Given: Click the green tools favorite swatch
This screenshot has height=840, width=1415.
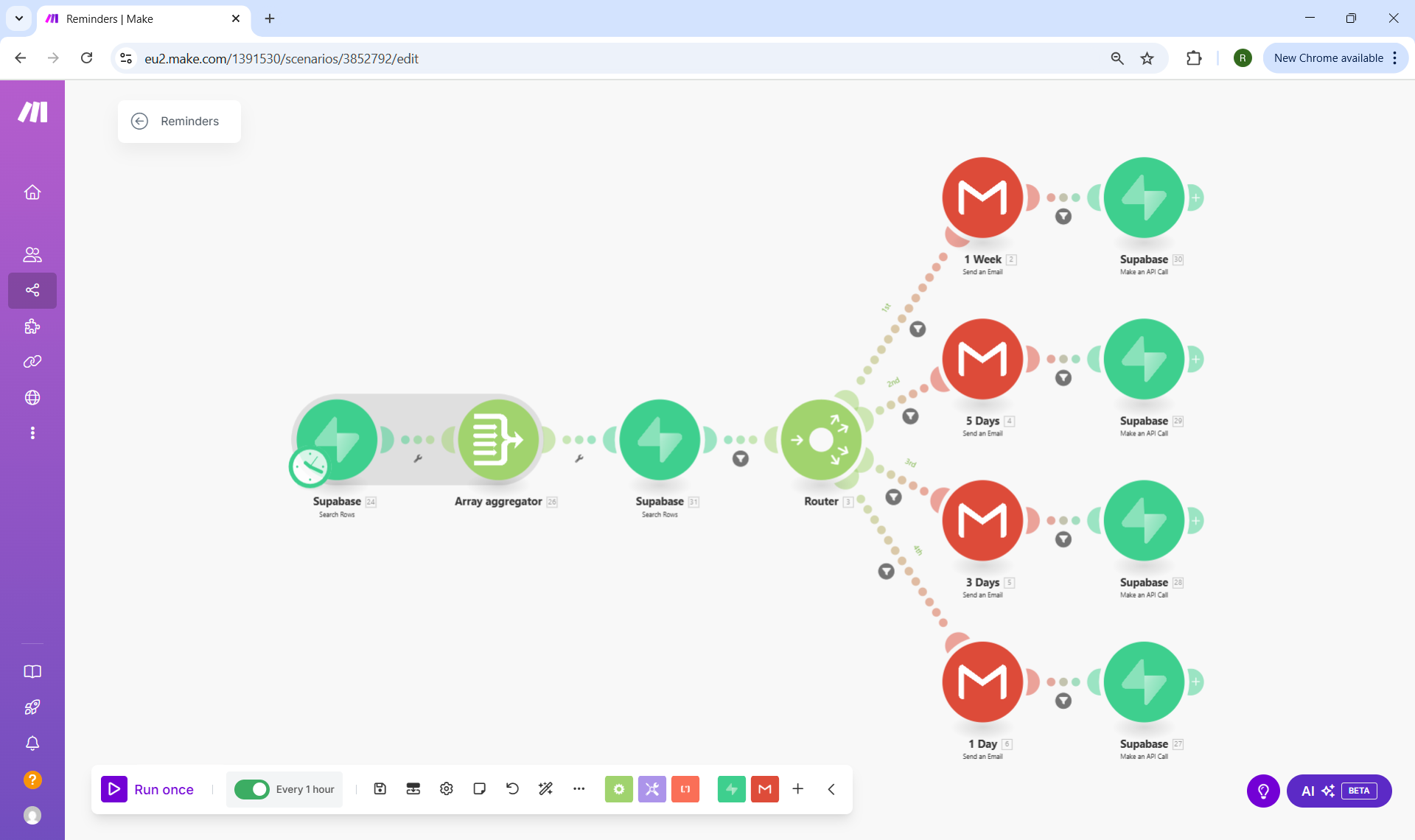Looking at the screenshot, I should (618, 789).
